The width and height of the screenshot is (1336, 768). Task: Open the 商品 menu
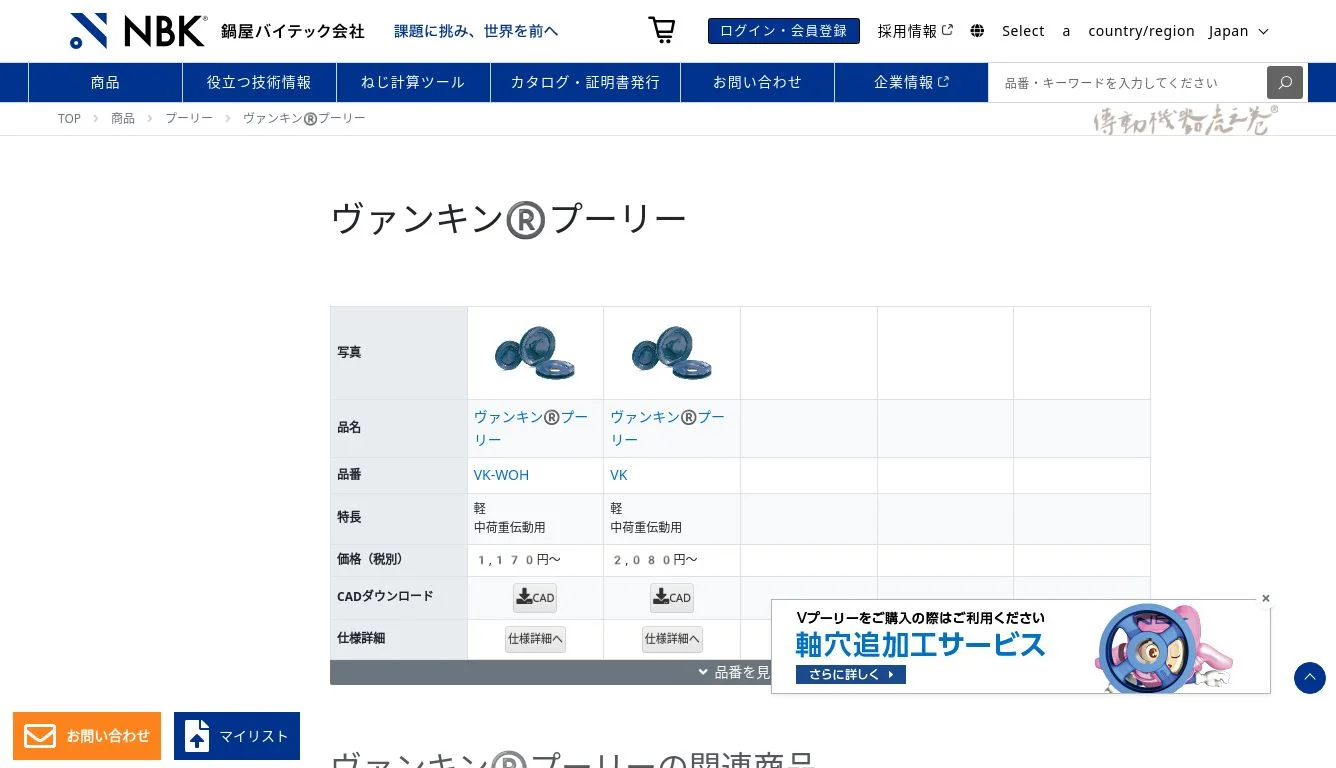[105, 82]
